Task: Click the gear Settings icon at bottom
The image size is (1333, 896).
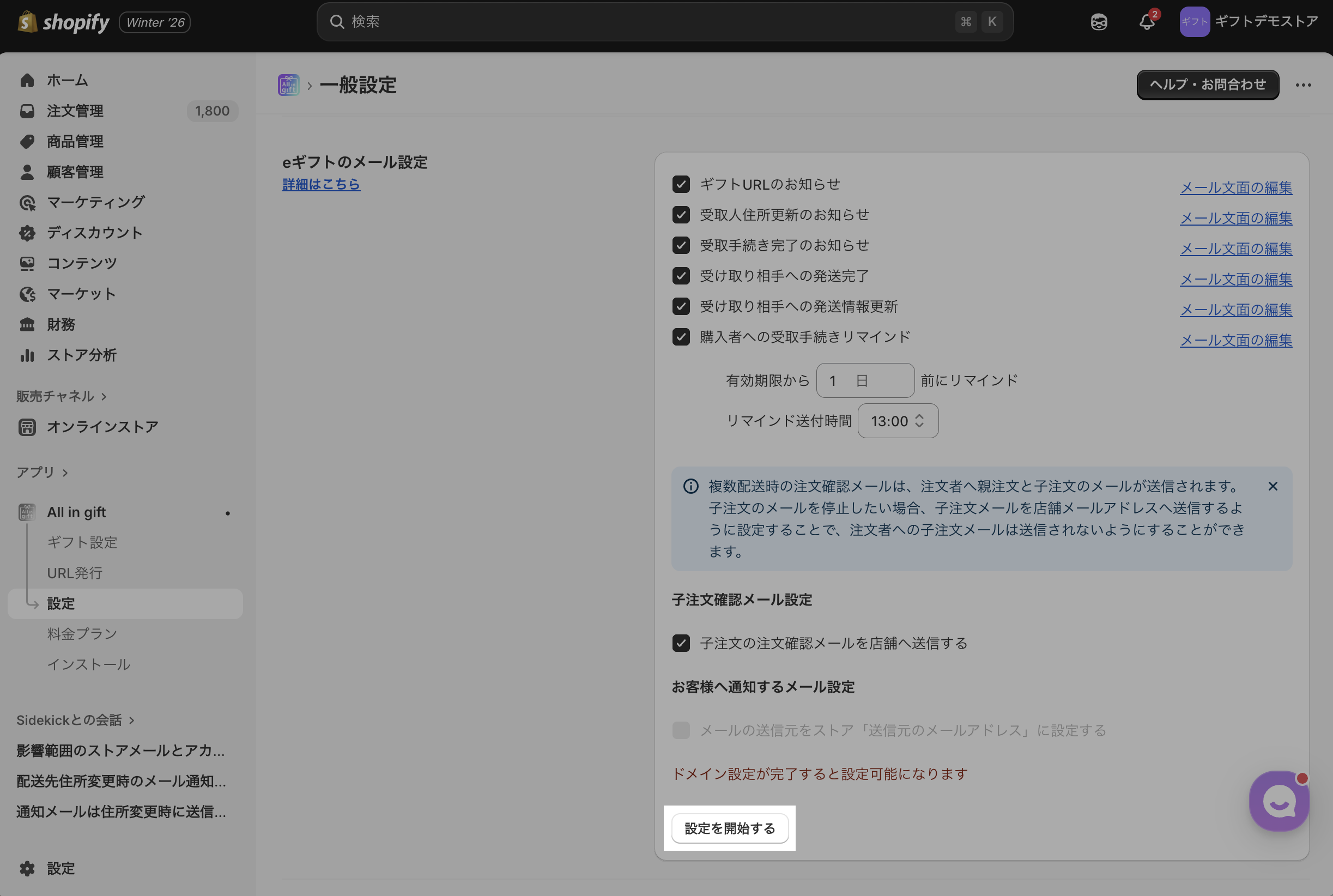Action: click(27, 869)
